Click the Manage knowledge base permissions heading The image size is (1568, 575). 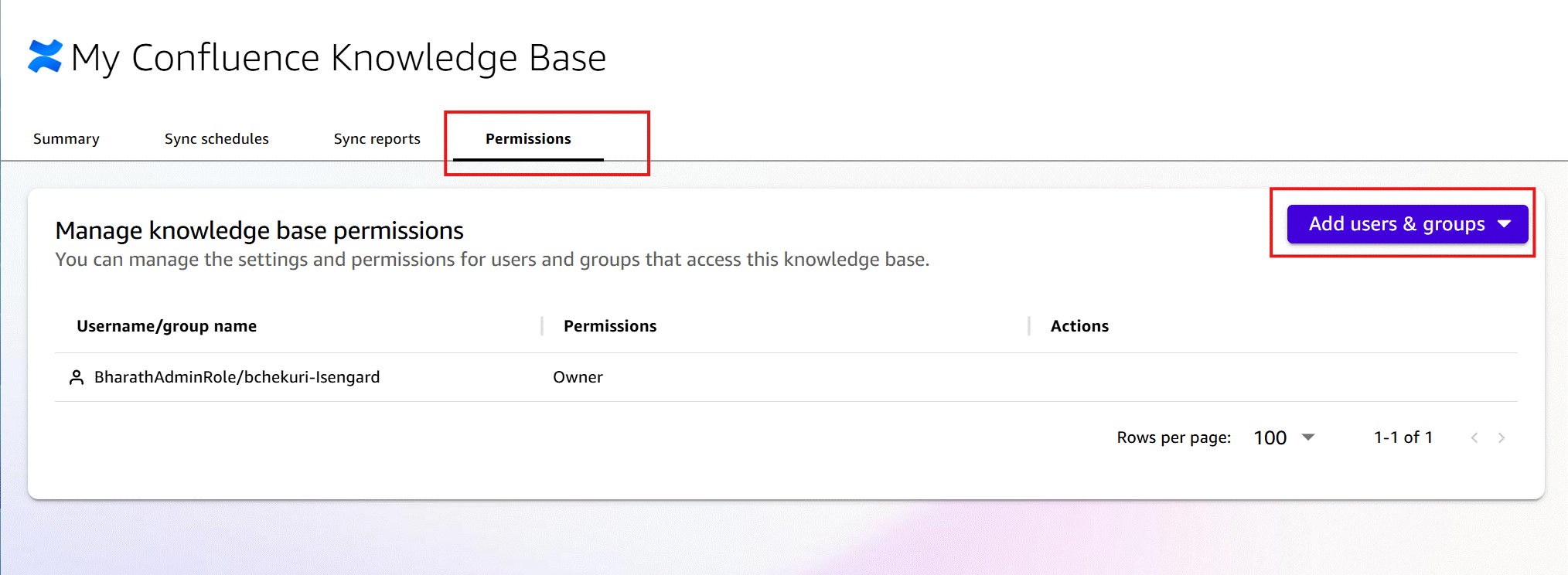click(260, 230)
